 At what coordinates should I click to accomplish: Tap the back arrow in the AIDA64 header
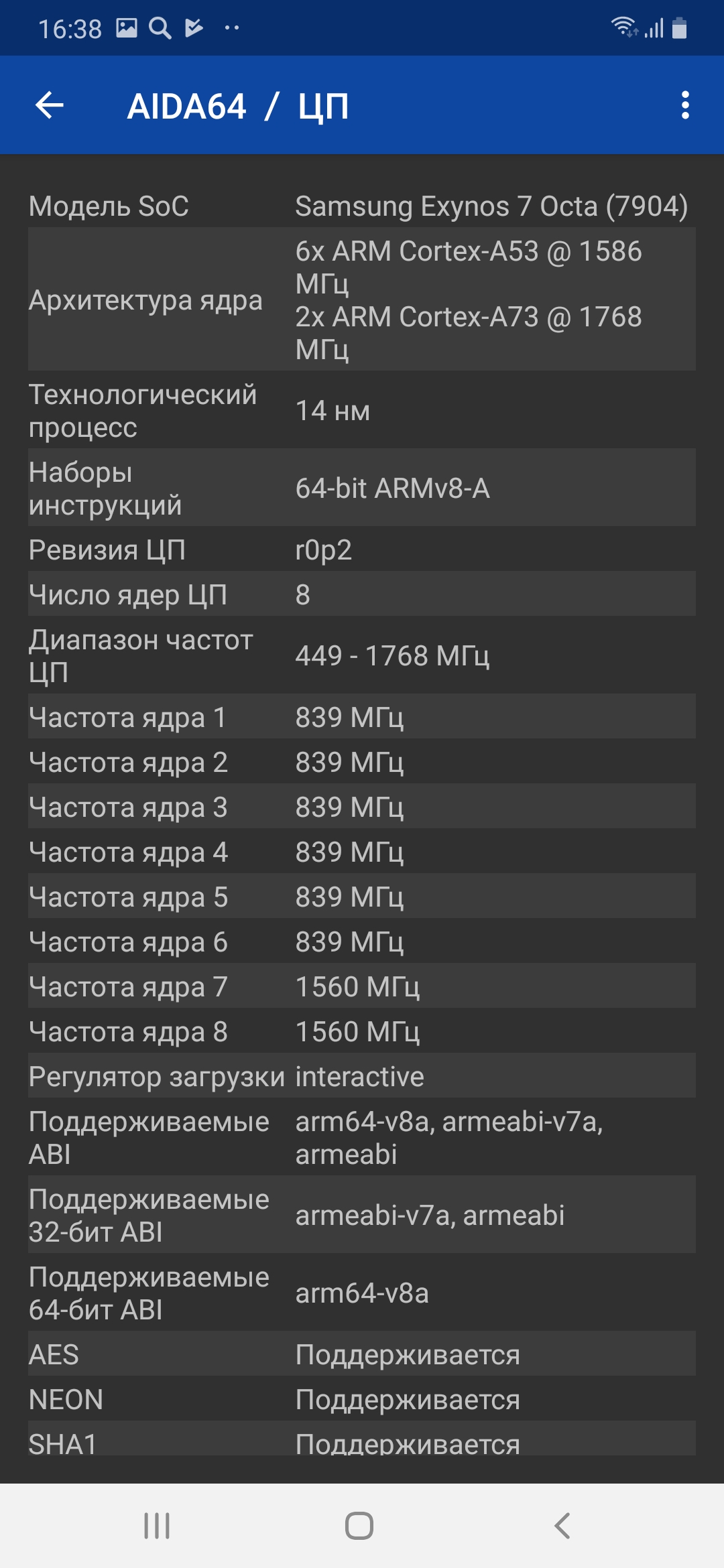click(x=50, y=105)
